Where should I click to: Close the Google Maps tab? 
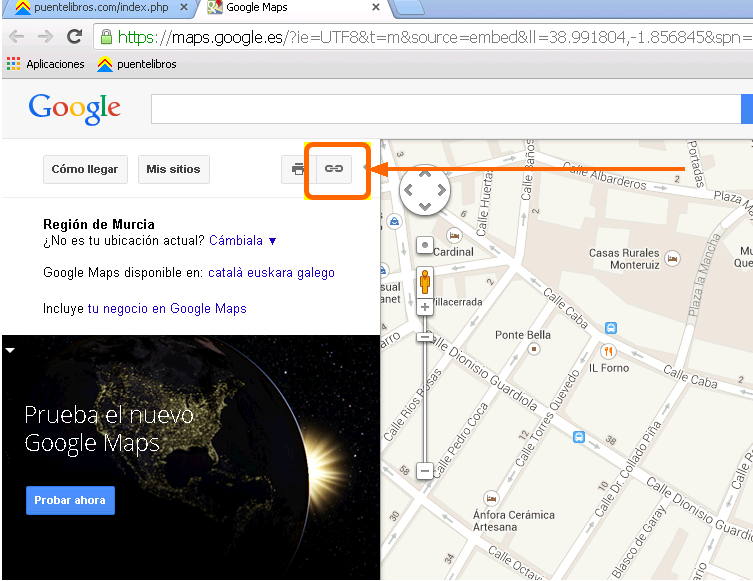pos(376,7)
